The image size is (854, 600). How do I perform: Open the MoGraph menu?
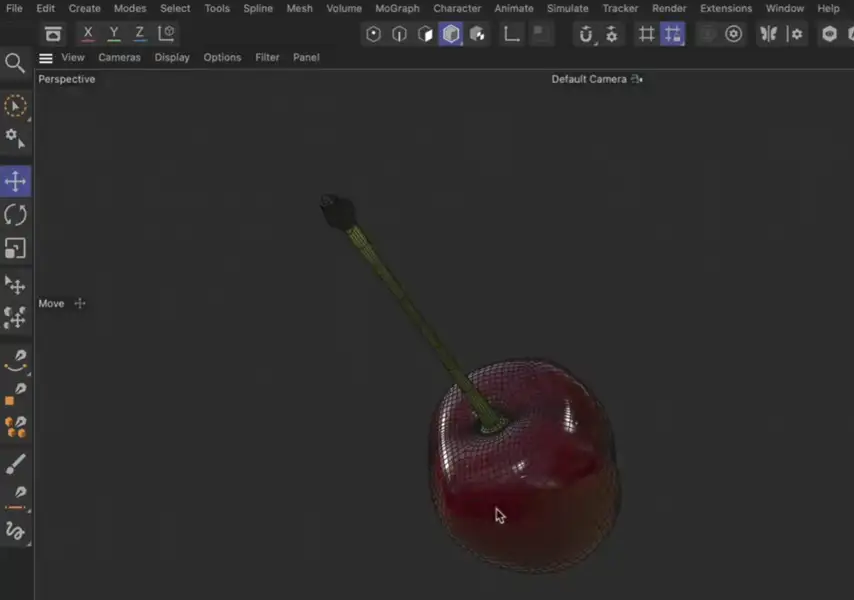pyautogui.click(x=397, y=8)
